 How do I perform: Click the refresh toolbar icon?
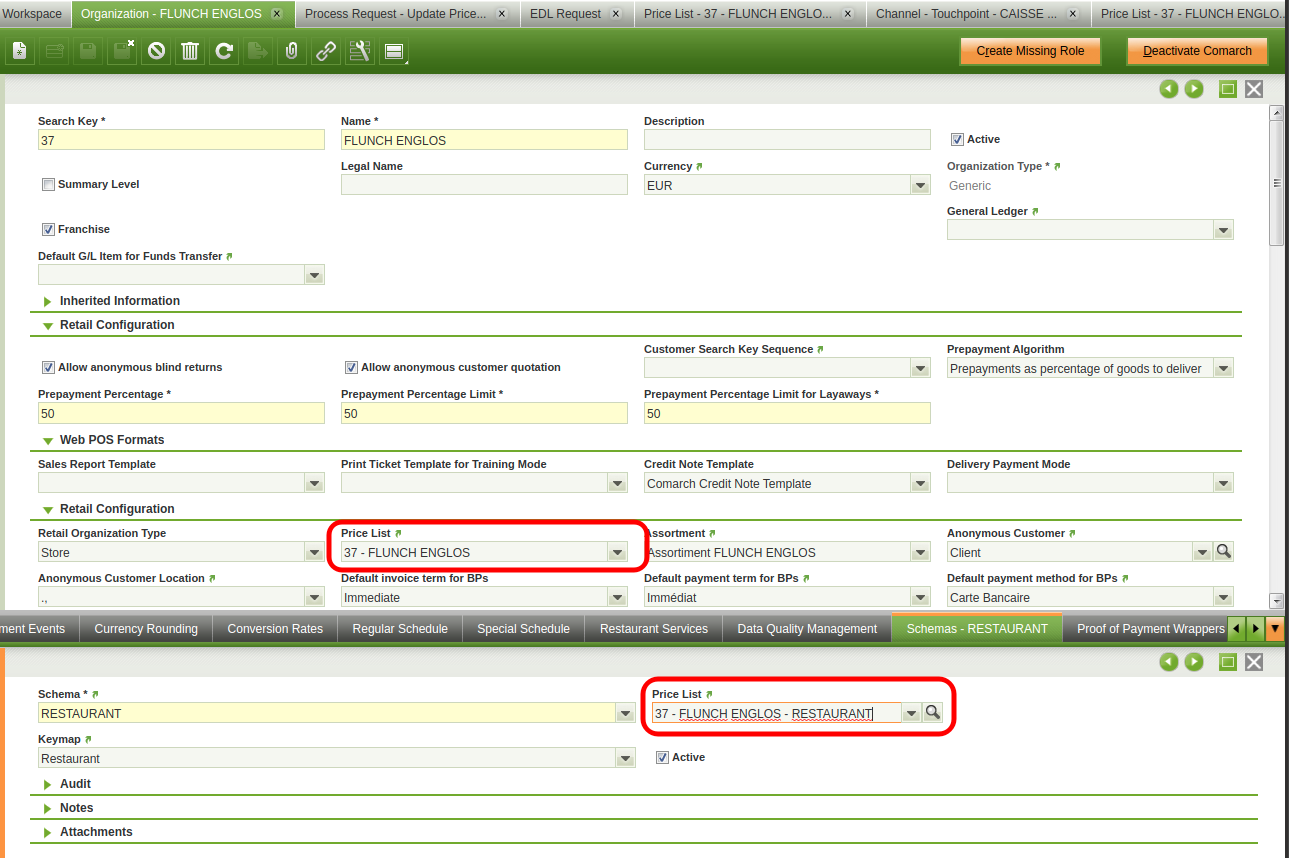pyautogui.click(x=223, y=51)
